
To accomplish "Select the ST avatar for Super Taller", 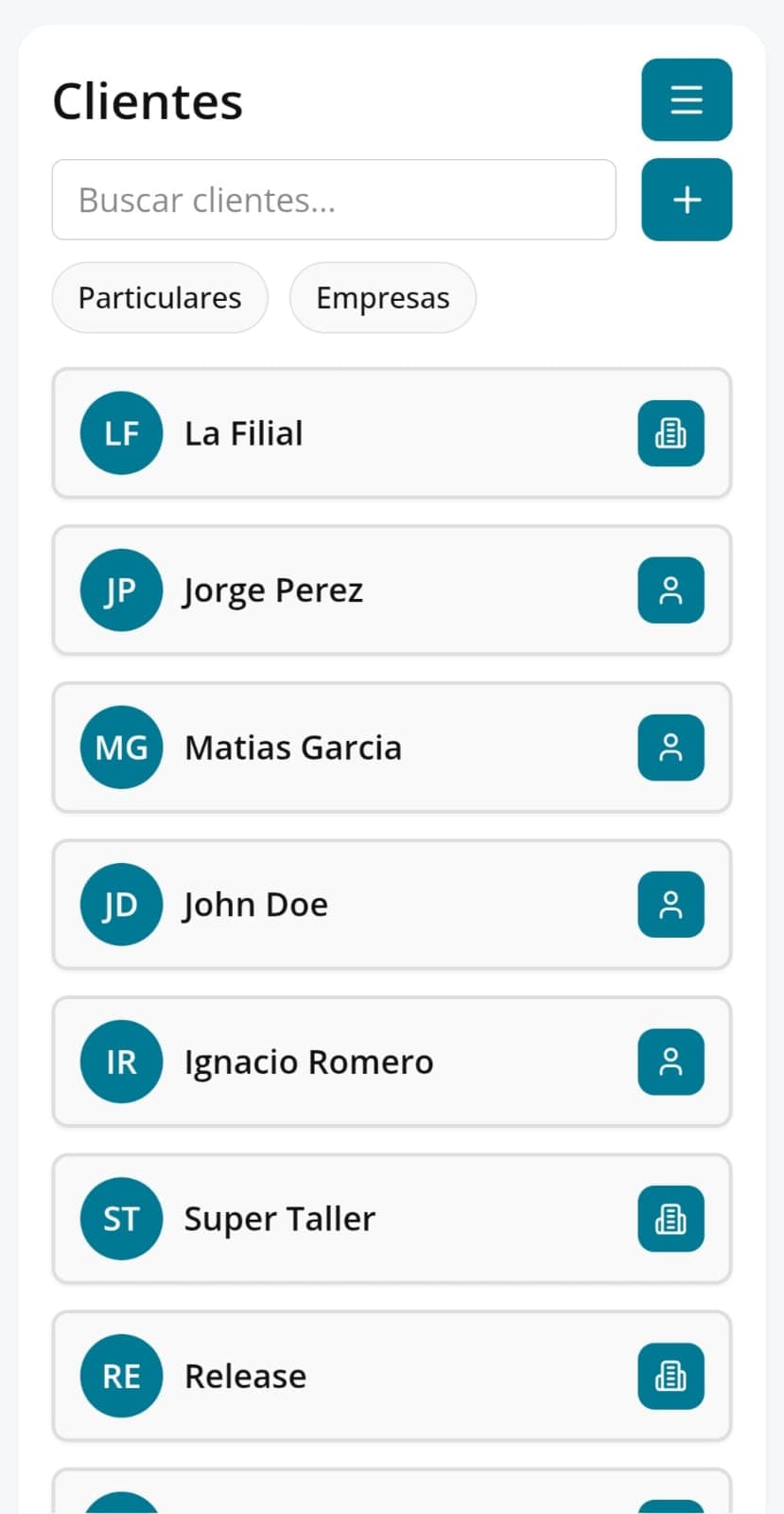I will click(x=121, y=1219).
